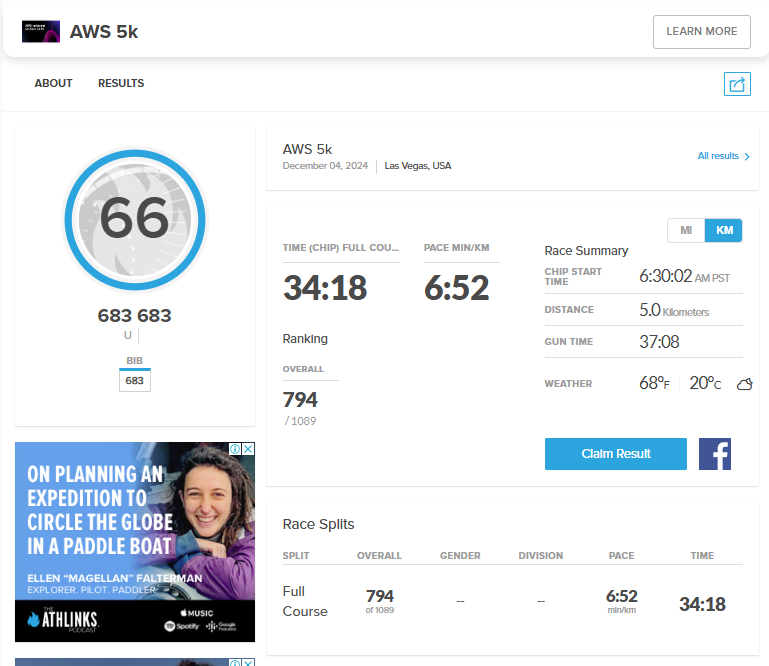Open the share icon button
769x666 pixels.
click(737, 84)
